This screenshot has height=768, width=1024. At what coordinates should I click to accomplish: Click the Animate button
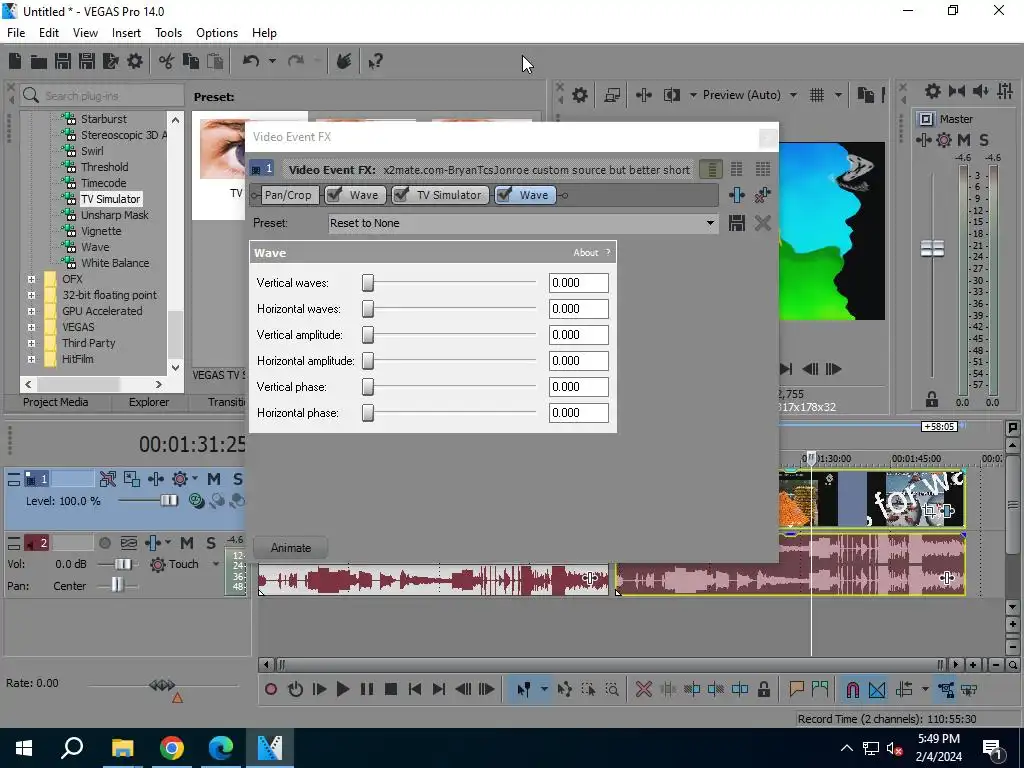(291, 548)
